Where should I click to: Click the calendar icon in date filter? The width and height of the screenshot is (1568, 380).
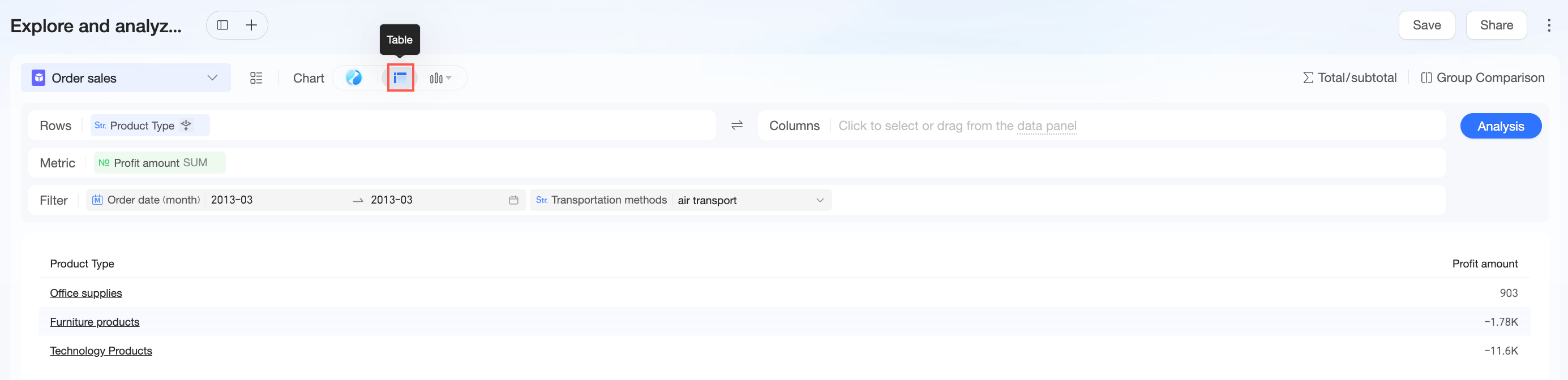click(x=514, y=200)
